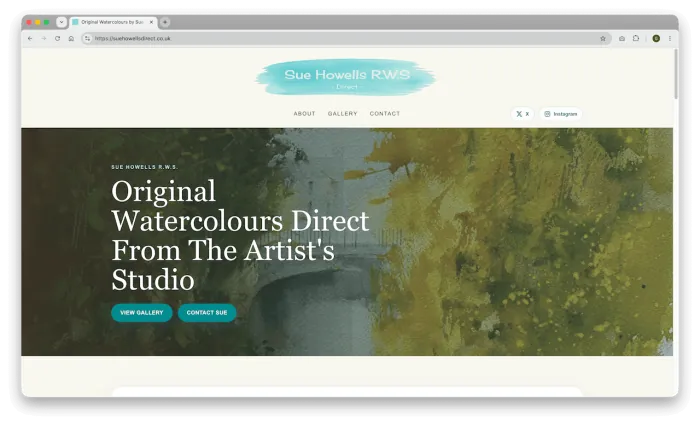Click the VIEW GALLERY button
This screenshot has height=425, width=700.
142,313
